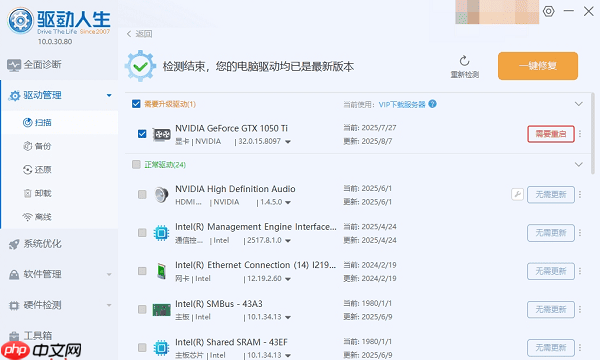This screenshot has width=600, height=360.
Task: Click the NVIDIA High Definition Audio speaker icon
Action: click(161, 195)
